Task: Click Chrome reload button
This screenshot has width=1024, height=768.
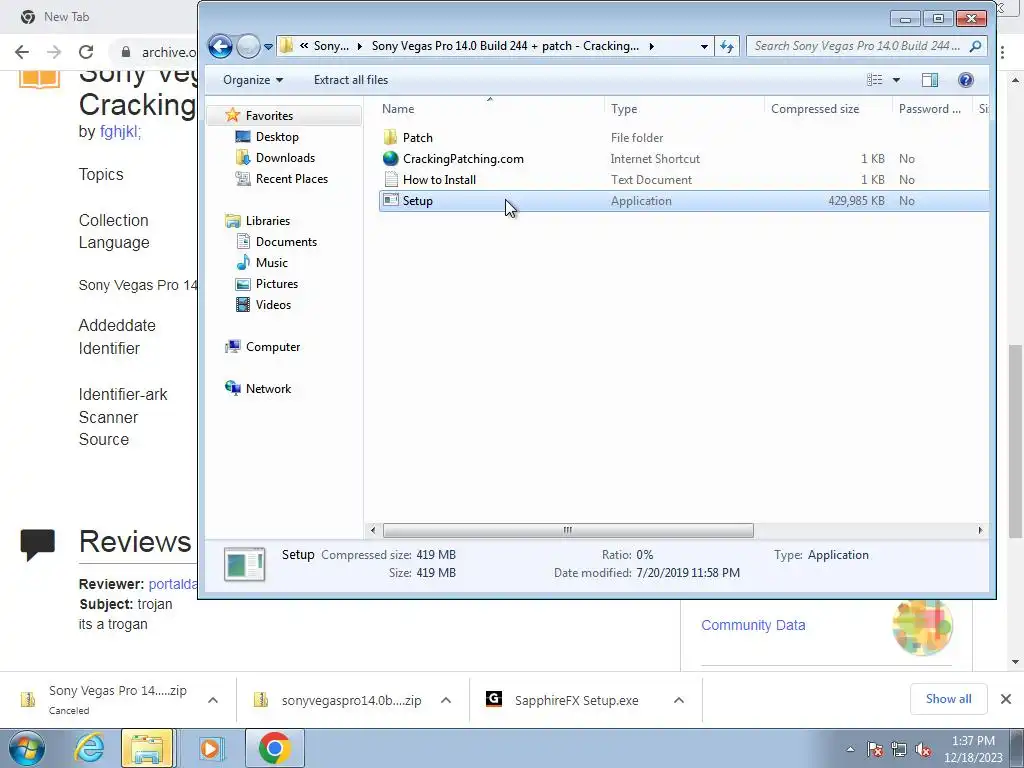Action: click(86, 52)
